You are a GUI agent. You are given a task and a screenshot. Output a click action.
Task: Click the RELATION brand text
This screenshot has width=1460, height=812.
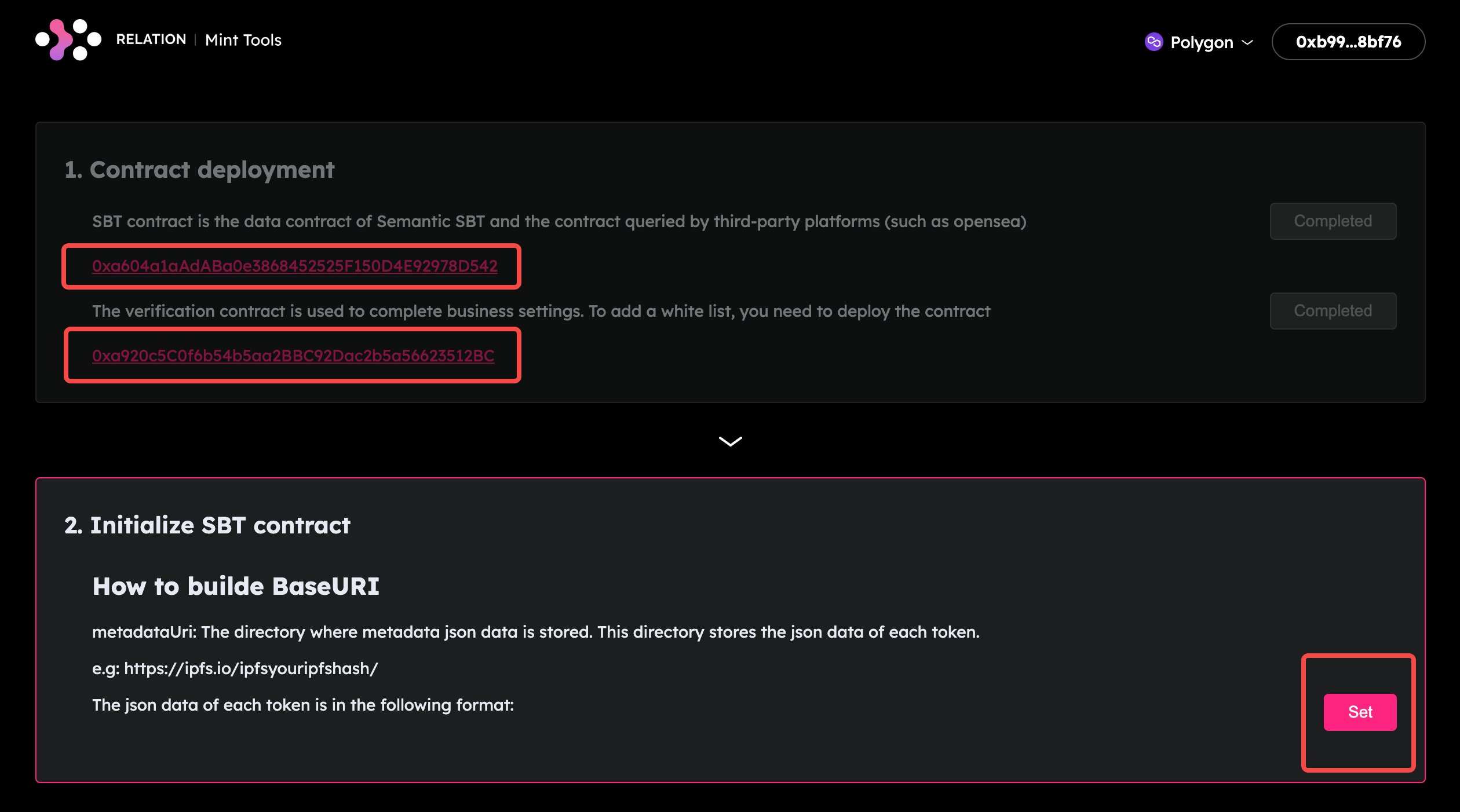(x=151, y=39)
